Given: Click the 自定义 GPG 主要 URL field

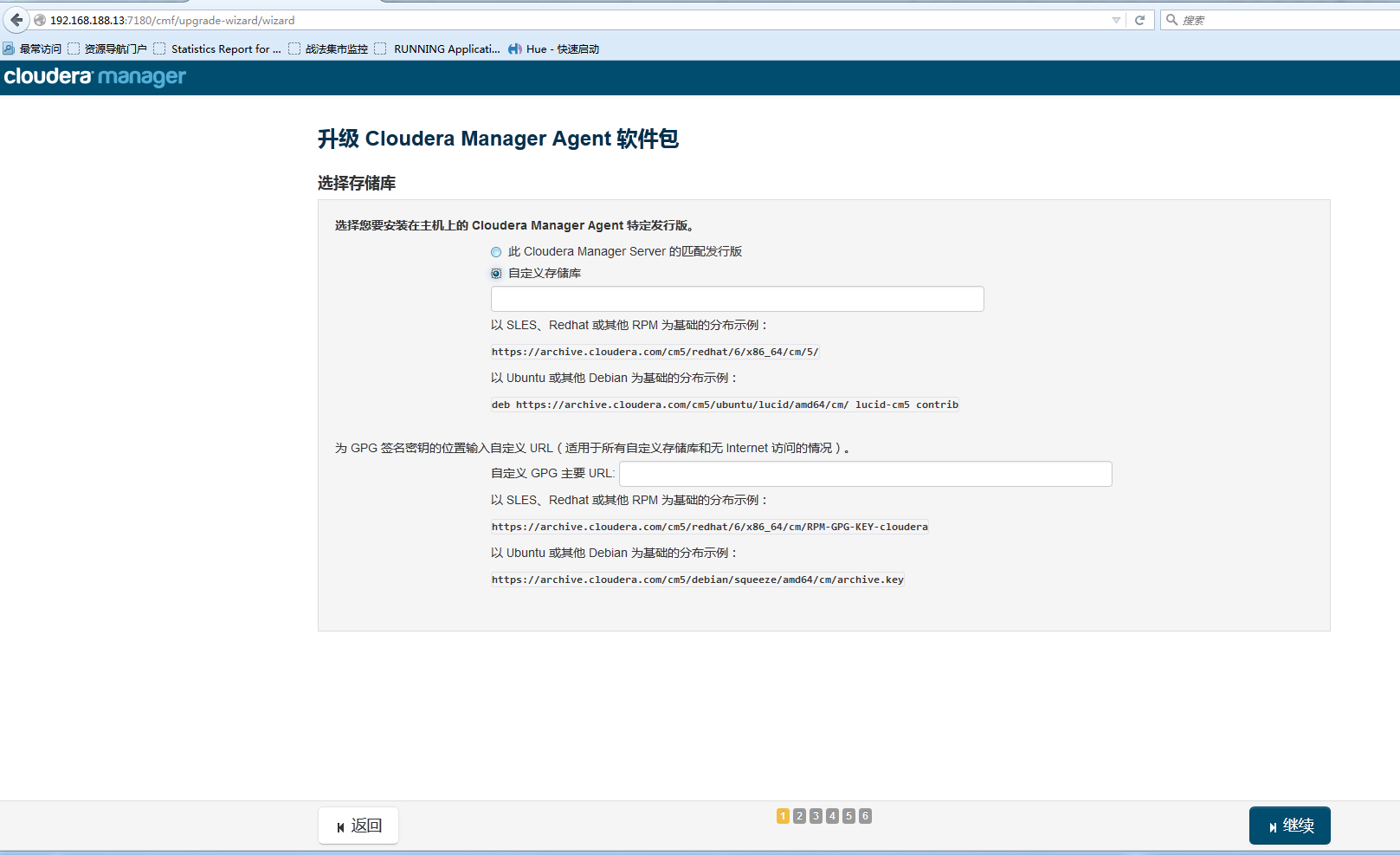Looking at the screenshot, I should (866, 474).
